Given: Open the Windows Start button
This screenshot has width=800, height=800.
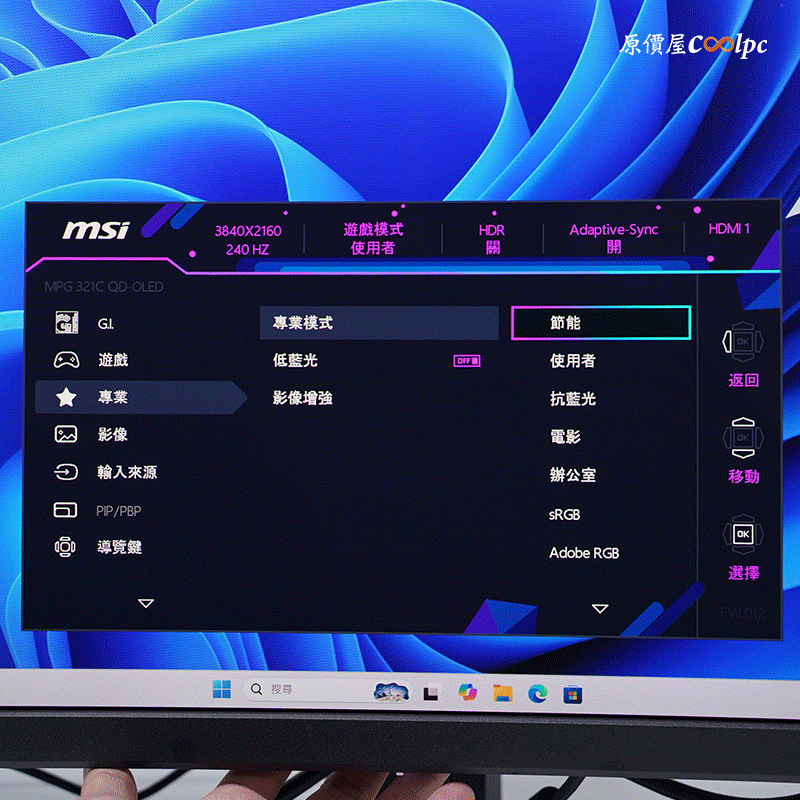Looking at the screenshot, I should [x=221, y=689].
